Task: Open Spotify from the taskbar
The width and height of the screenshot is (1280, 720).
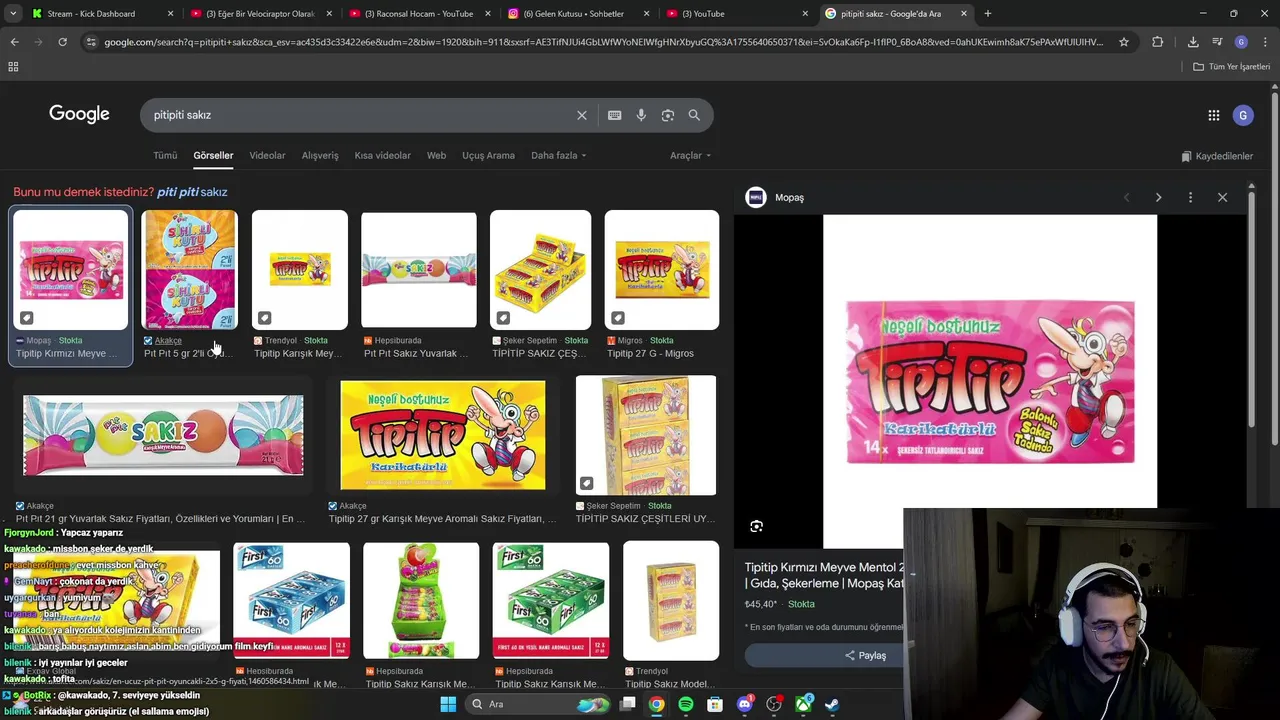Action: tap(685, 704)
